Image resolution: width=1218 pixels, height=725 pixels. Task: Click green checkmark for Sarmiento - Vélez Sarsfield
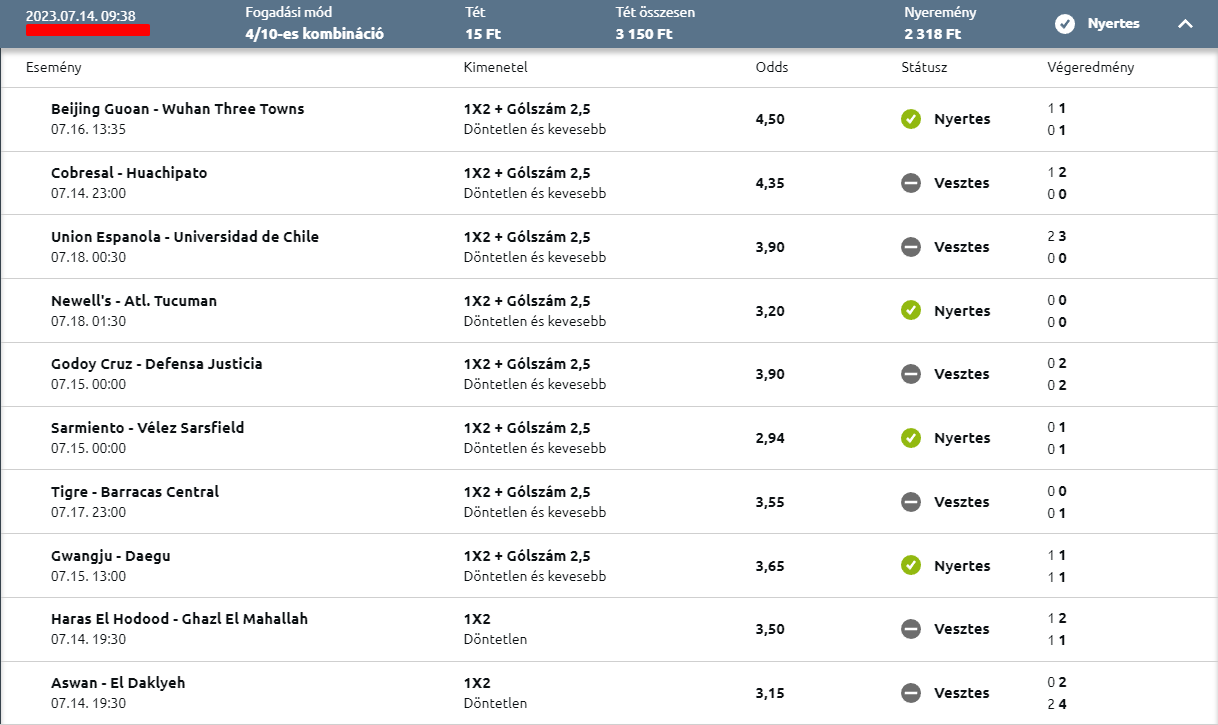tap(910, 438)
